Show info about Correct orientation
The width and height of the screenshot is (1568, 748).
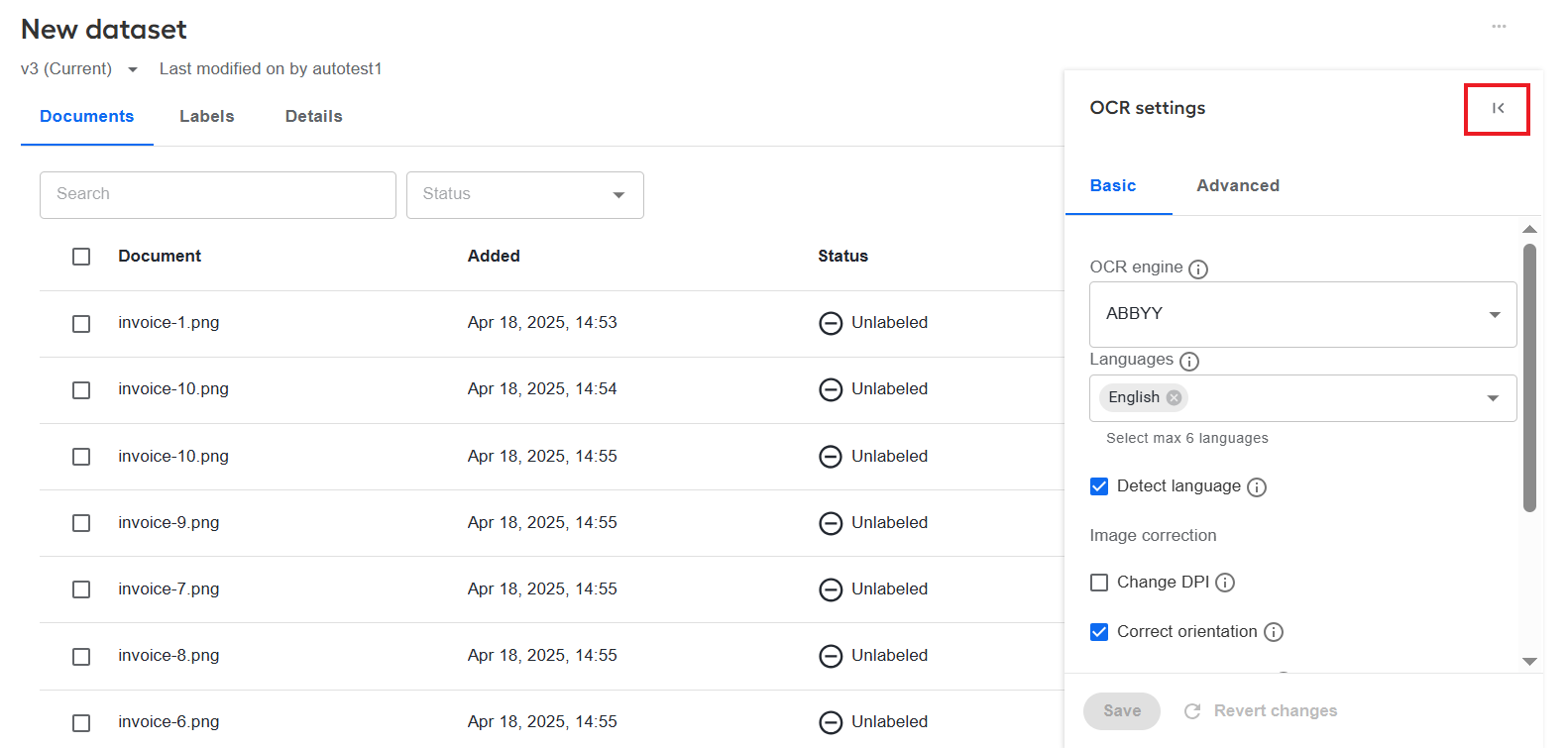coord(1274,632)
